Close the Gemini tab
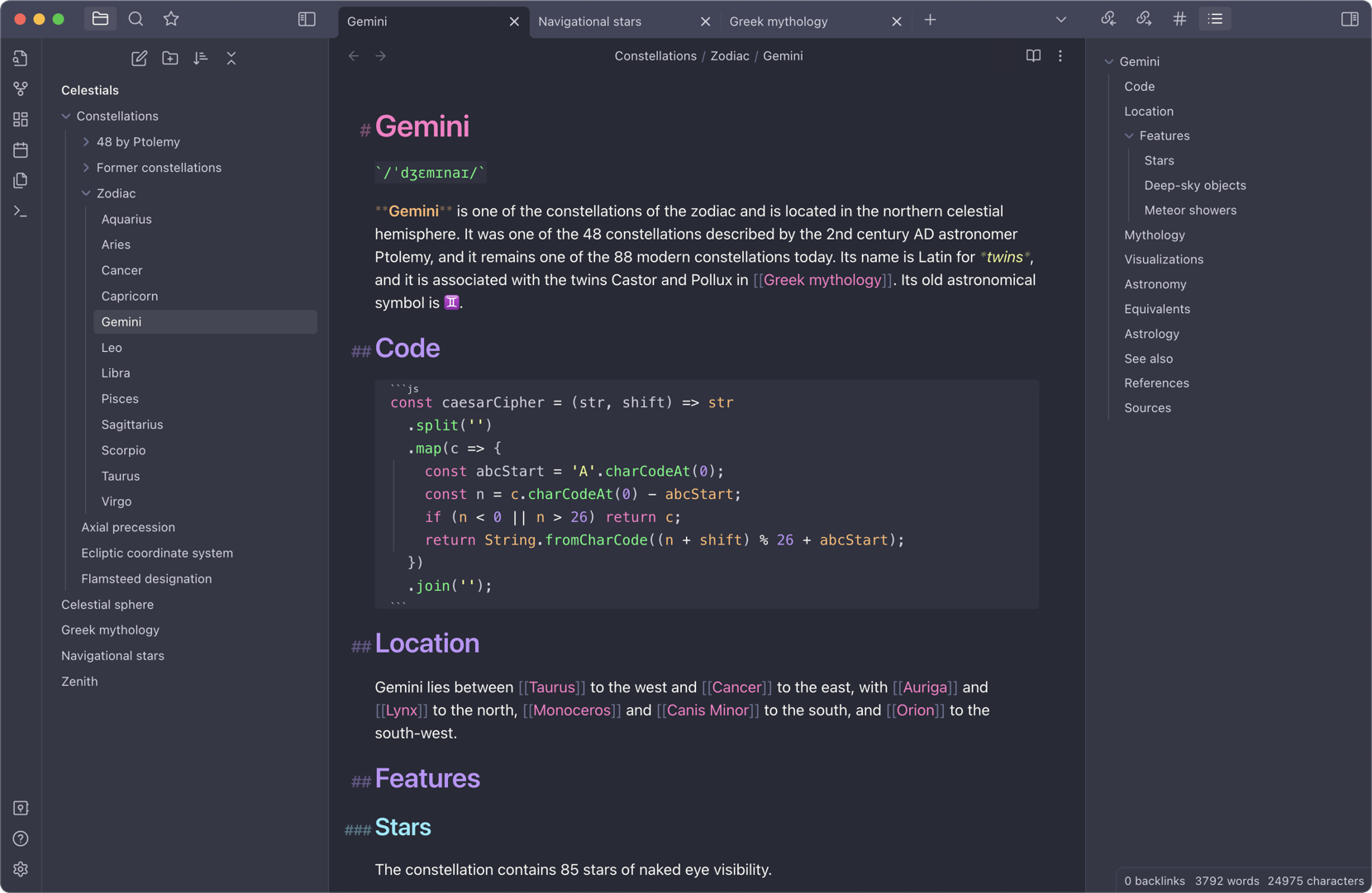The height and width of the screenshot is (893, 1372). click(x=514, y=21)
